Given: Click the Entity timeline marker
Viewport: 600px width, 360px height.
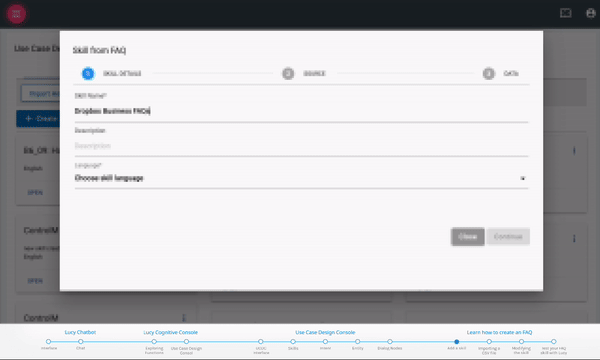Looking at the screenshot, I should click(x=357, y=341).
